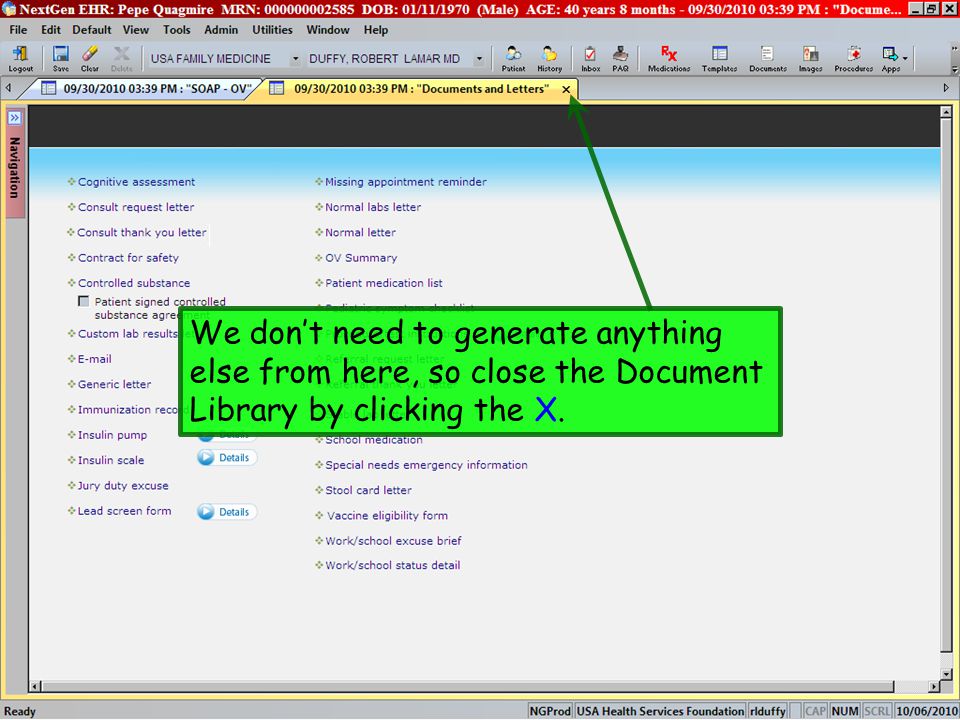Open the Work/school status detail link

[392, 565]
